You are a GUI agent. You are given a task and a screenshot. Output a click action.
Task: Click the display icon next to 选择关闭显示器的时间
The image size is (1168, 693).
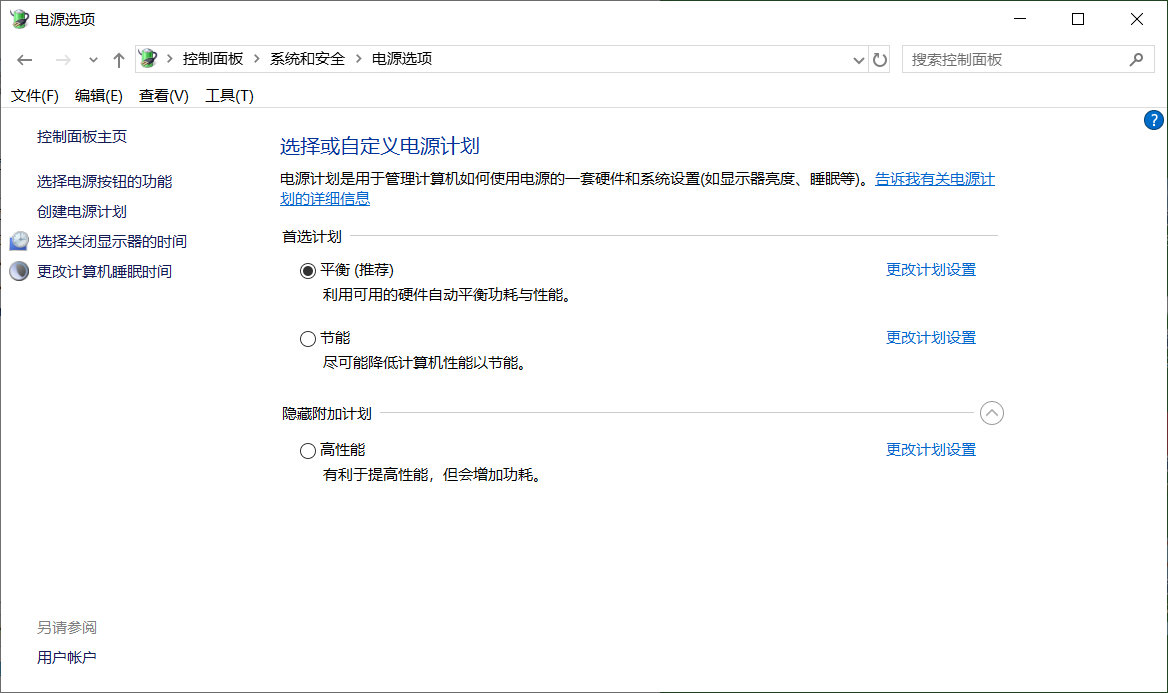point(18,240)
